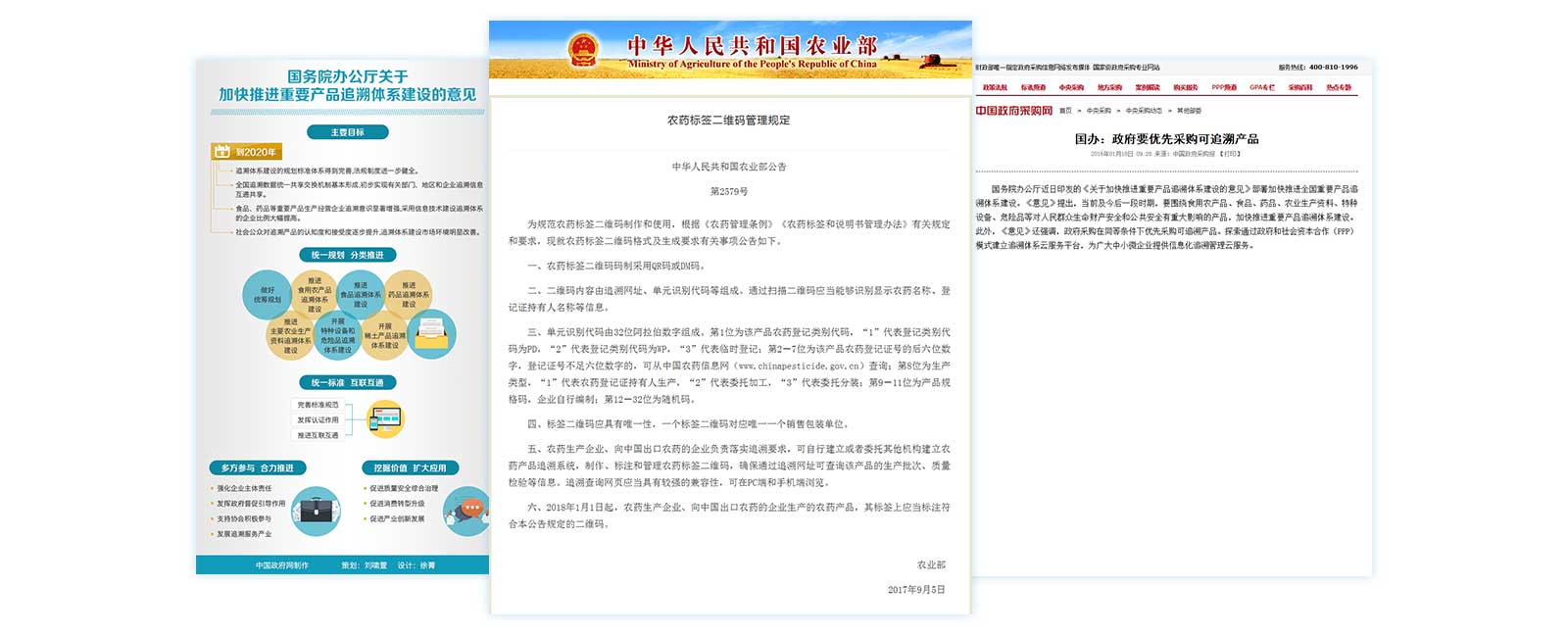Click the computer and phone devices icon

(x=385, y=419)
